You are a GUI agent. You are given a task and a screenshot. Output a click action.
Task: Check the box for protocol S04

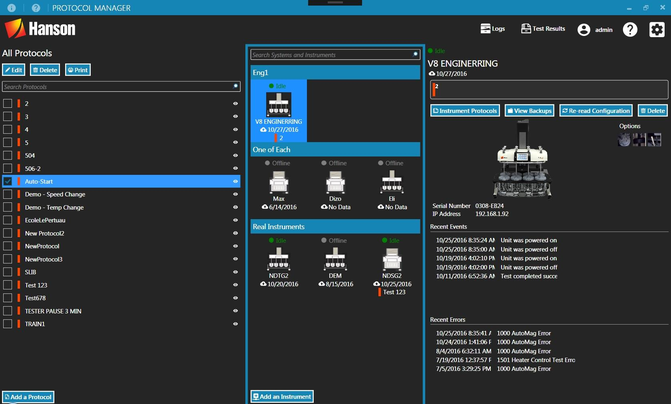[x=8, y=155]
